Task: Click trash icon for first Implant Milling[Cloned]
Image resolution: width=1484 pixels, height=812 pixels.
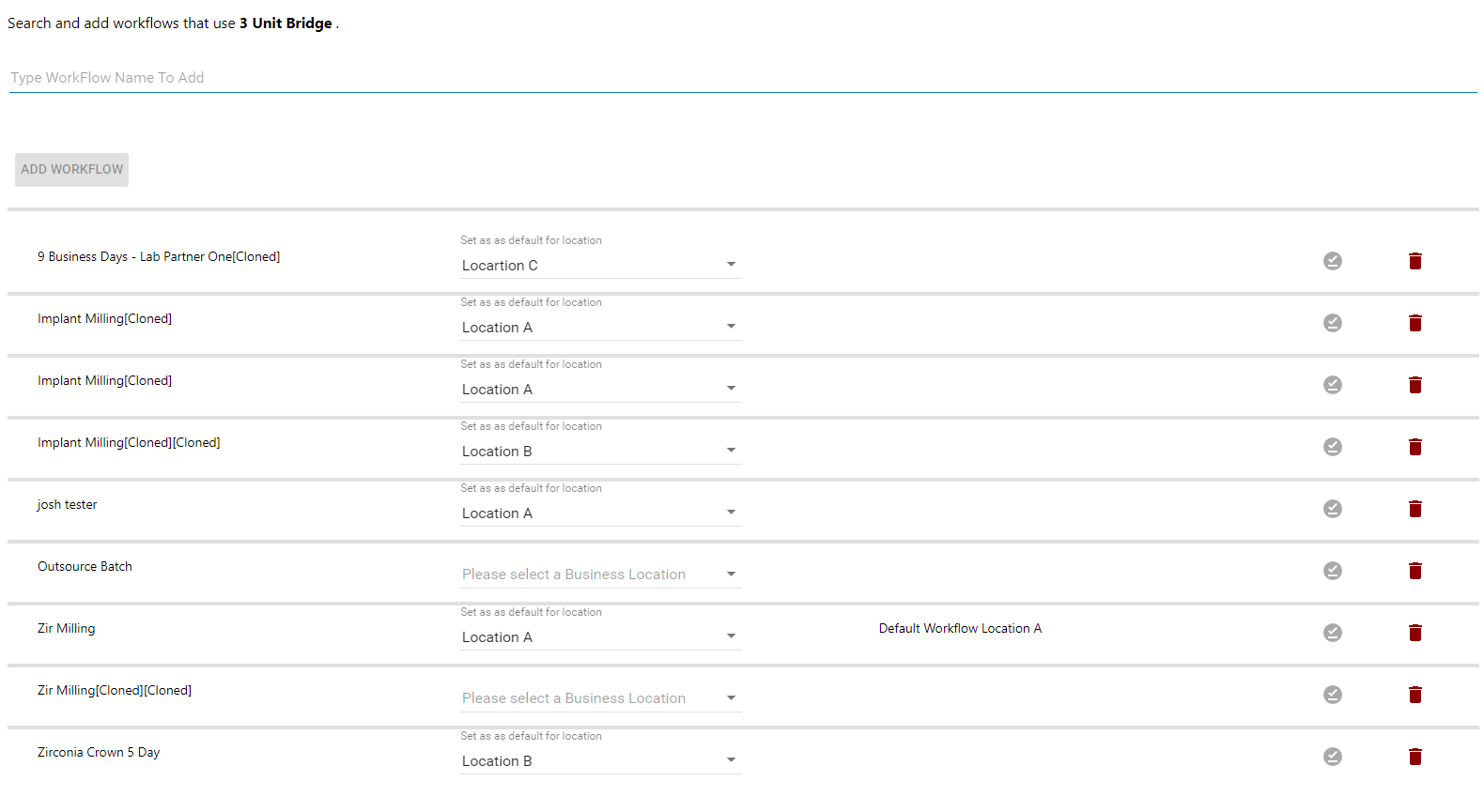Action: [1414, 323]
